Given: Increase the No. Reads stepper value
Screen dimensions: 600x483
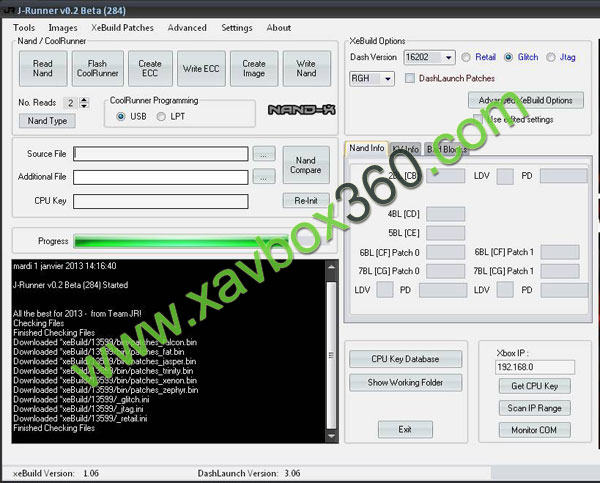Looking at the screenshot, I should tap(84, 100).
